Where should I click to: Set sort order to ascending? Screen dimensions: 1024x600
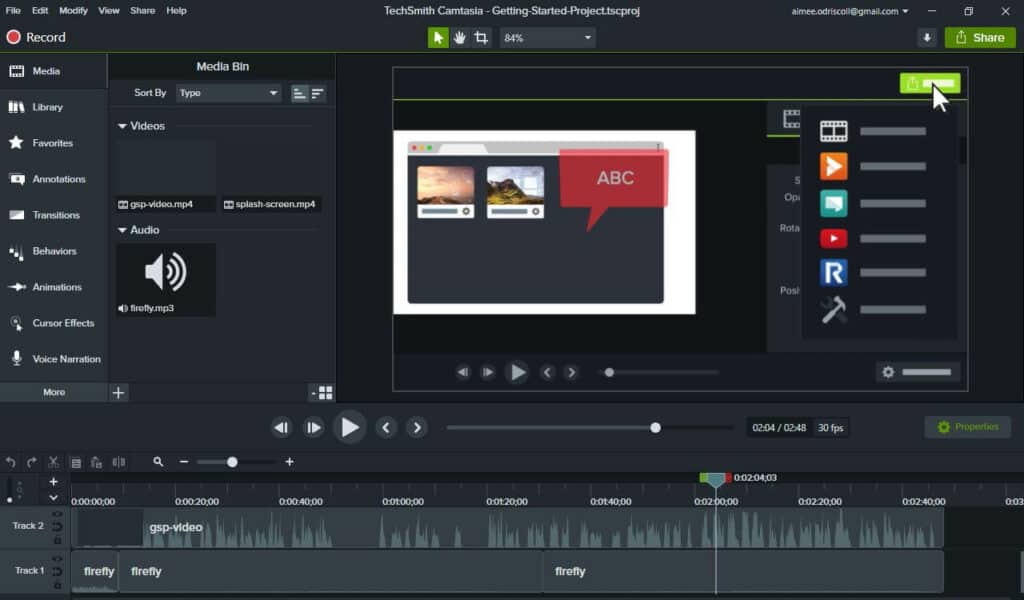click(x=299, y=93)
